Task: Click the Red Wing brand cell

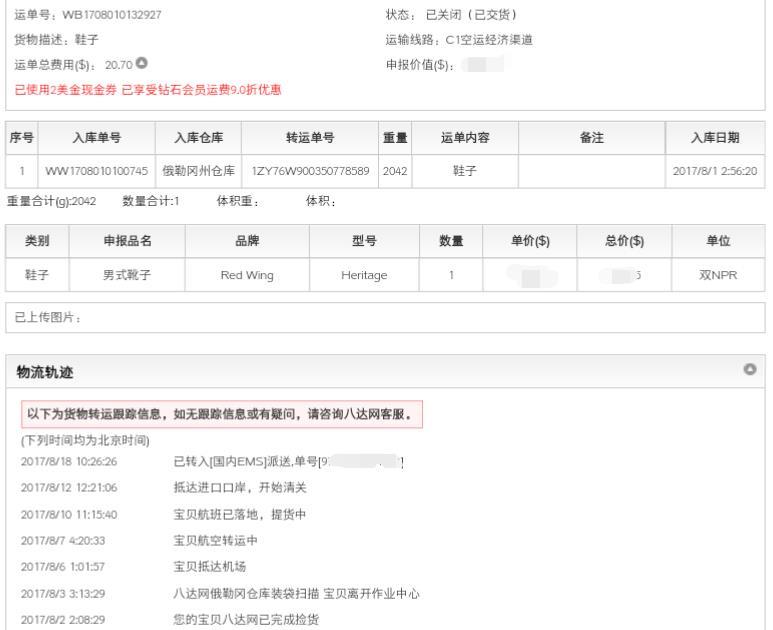Action: coord(247,275)
